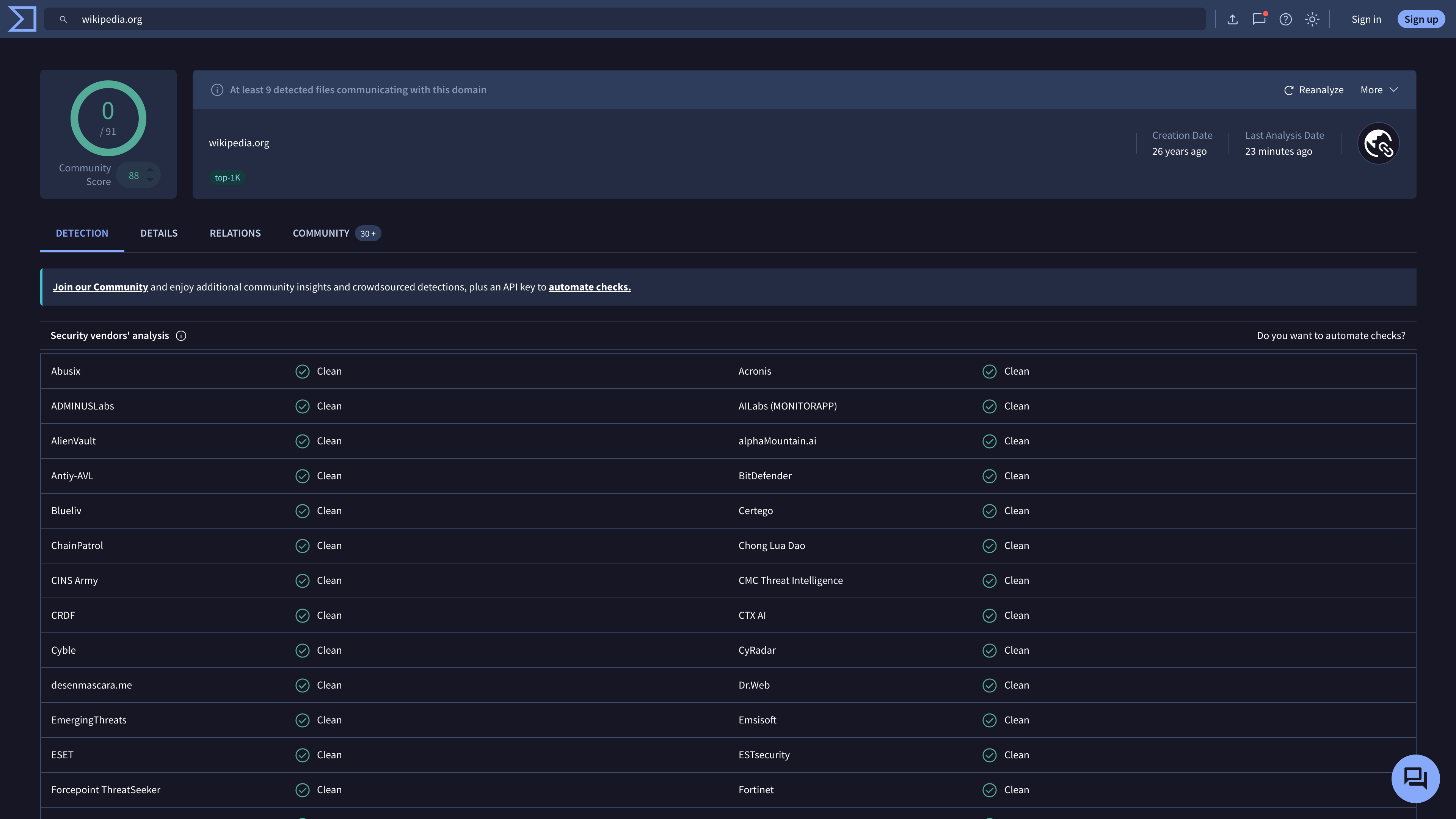The image size is (1456, 819).
Task: Click the Sign in link
Action: pos(1366,19)
